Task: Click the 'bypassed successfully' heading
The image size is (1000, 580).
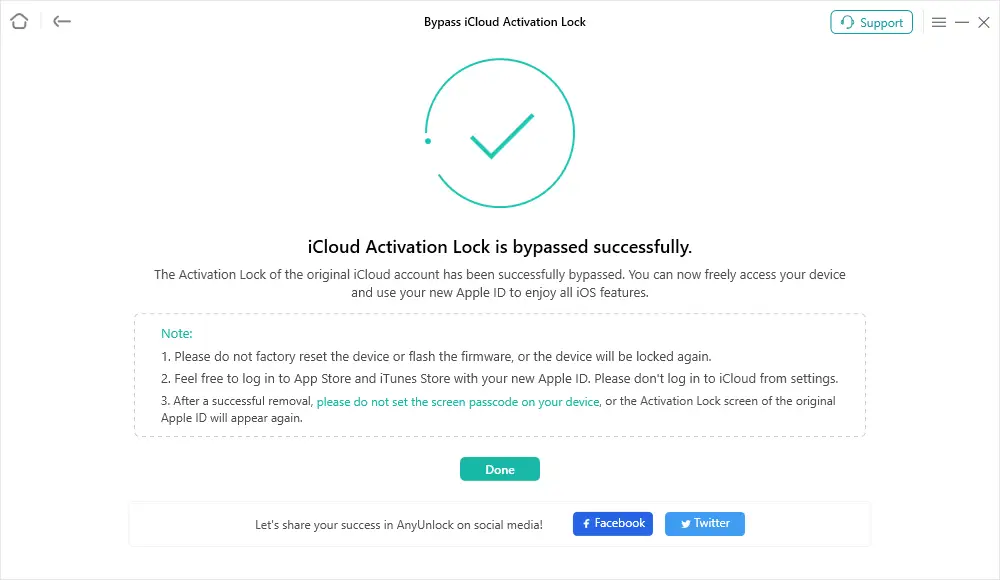Action: 500,247
